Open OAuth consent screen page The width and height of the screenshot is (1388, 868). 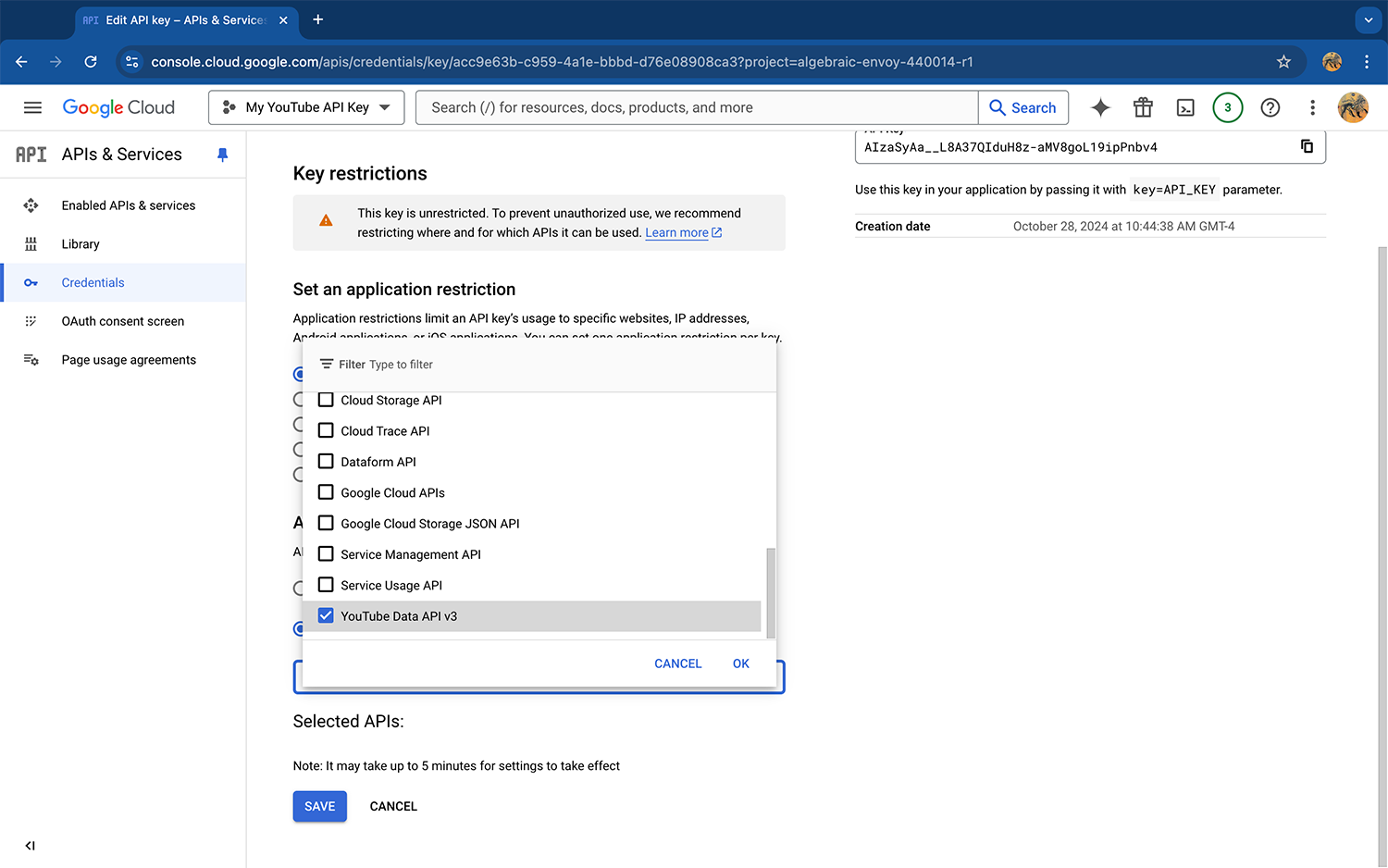tap(124, 321)
